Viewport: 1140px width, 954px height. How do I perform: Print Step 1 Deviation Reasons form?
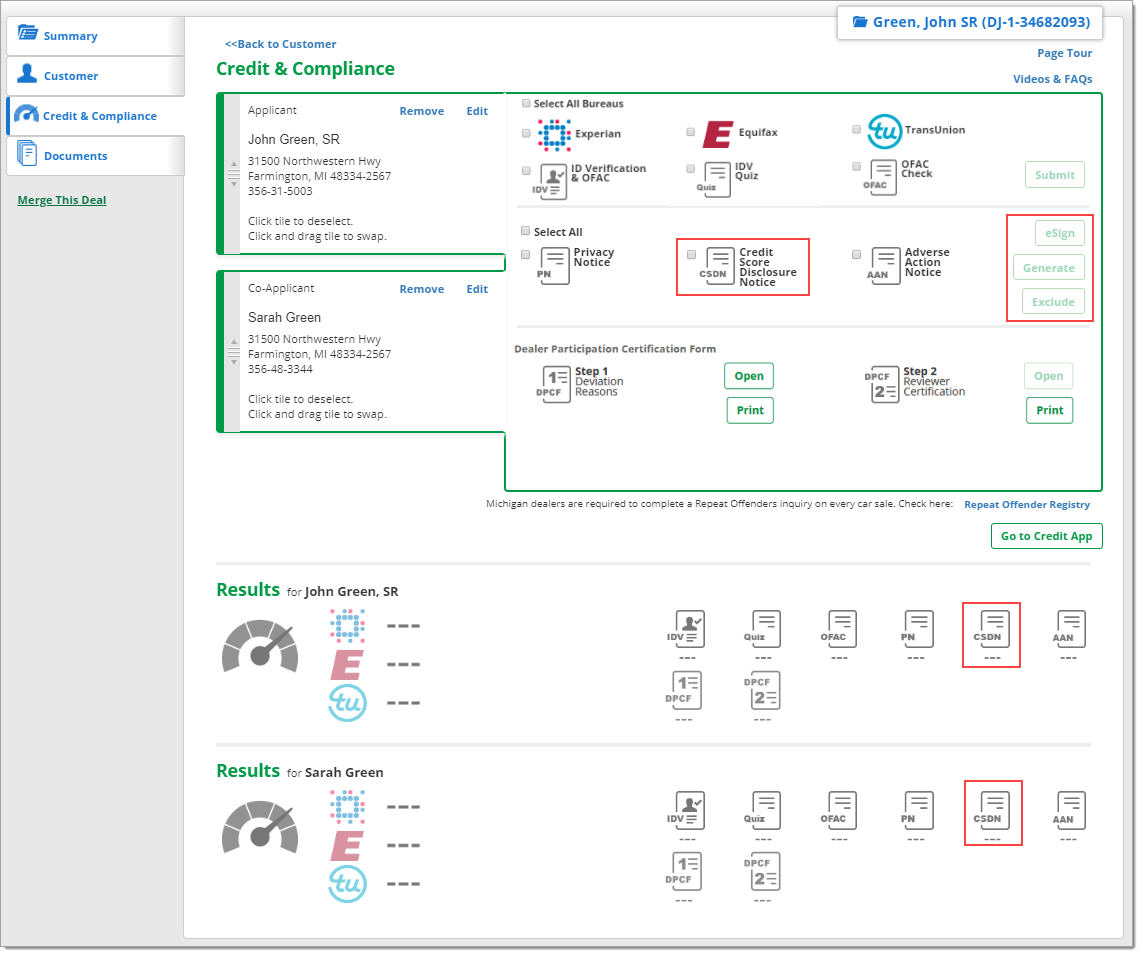point(750,410)
